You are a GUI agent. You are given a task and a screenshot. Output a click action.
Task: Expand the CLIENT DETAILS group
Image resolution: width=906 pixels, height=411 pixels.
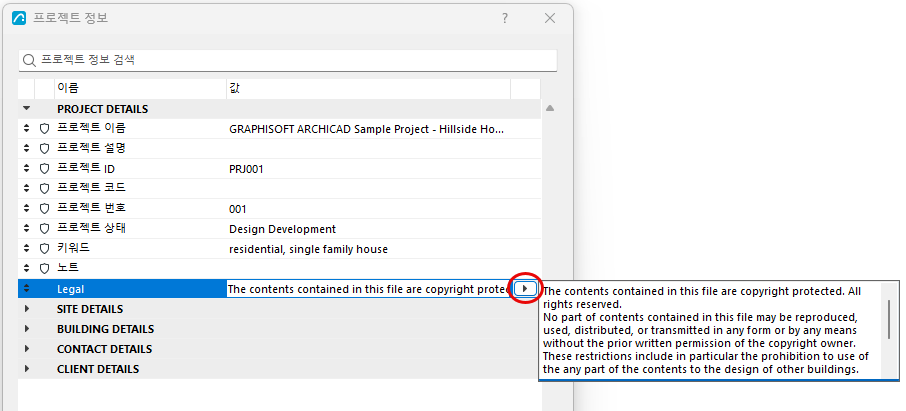pyautogui.click(x=26, y=369)
